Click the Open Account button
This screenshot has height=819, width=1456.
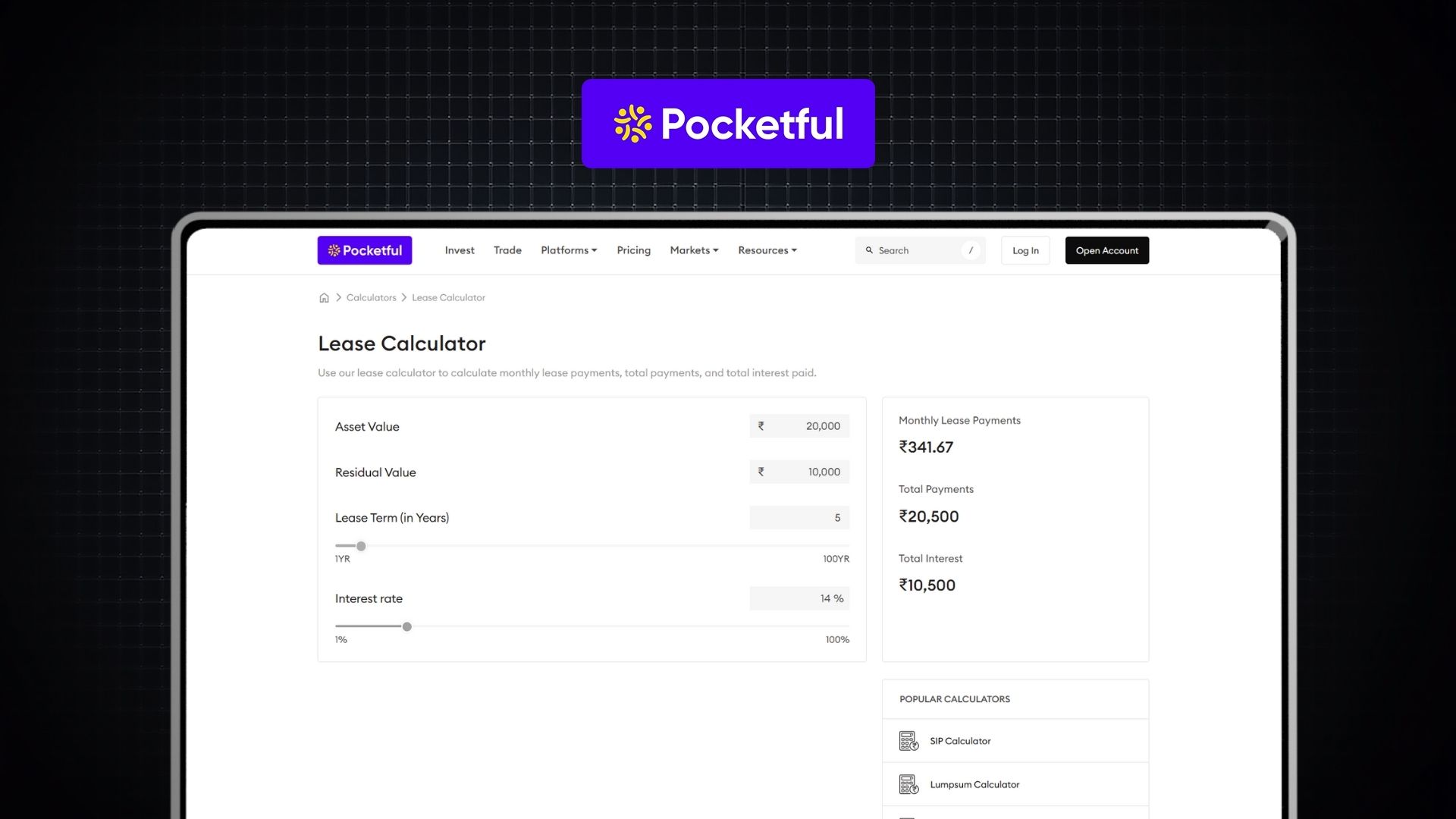point(1106,250)
